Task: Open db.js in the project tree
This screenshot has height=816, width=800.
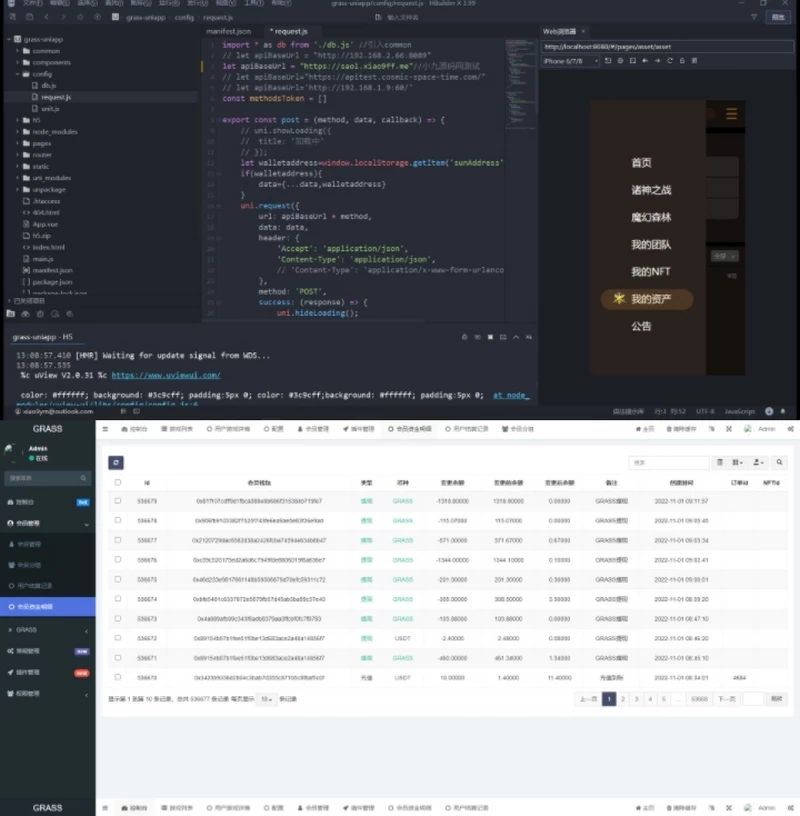Action: tap(49, 86)
